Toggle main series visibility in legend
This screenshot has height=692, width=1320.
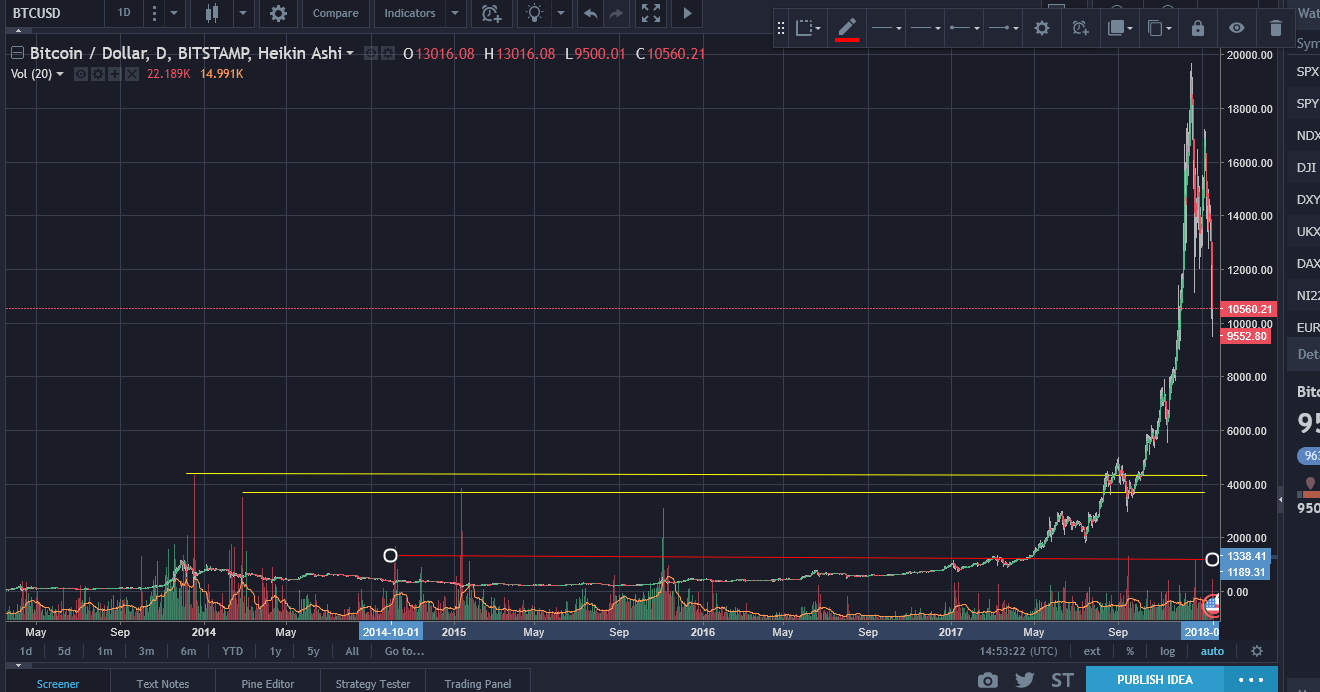click(x=371, y=53)
